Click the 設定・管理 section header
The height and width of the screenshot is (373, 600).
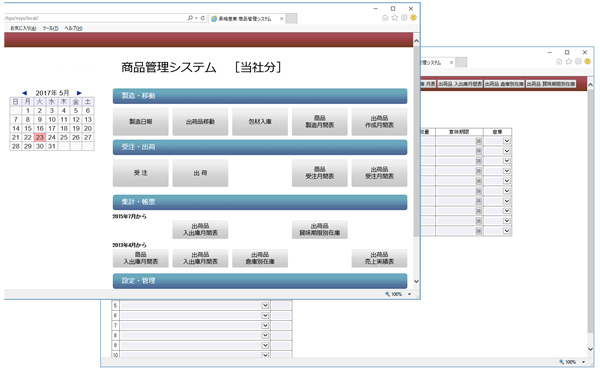tap(260, 281)
